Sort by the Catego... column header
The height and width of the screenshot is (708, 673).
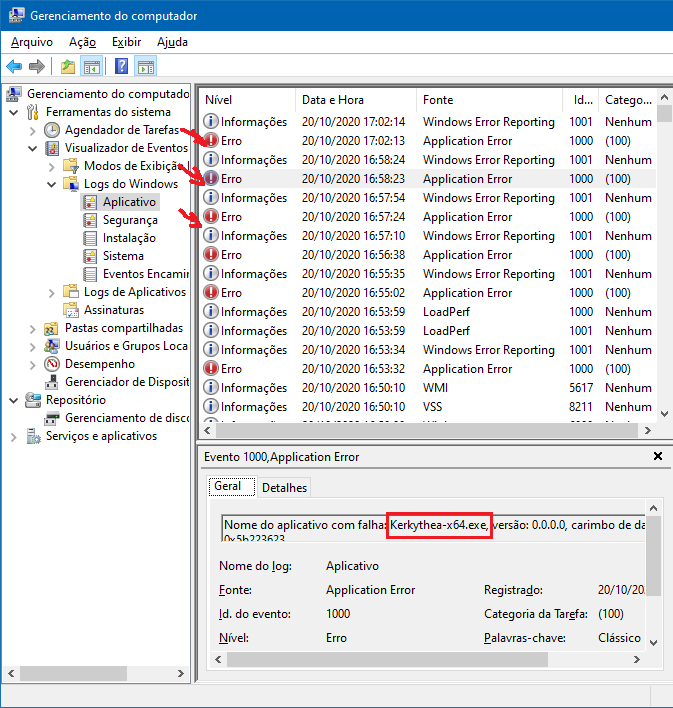tap(627, 100)
